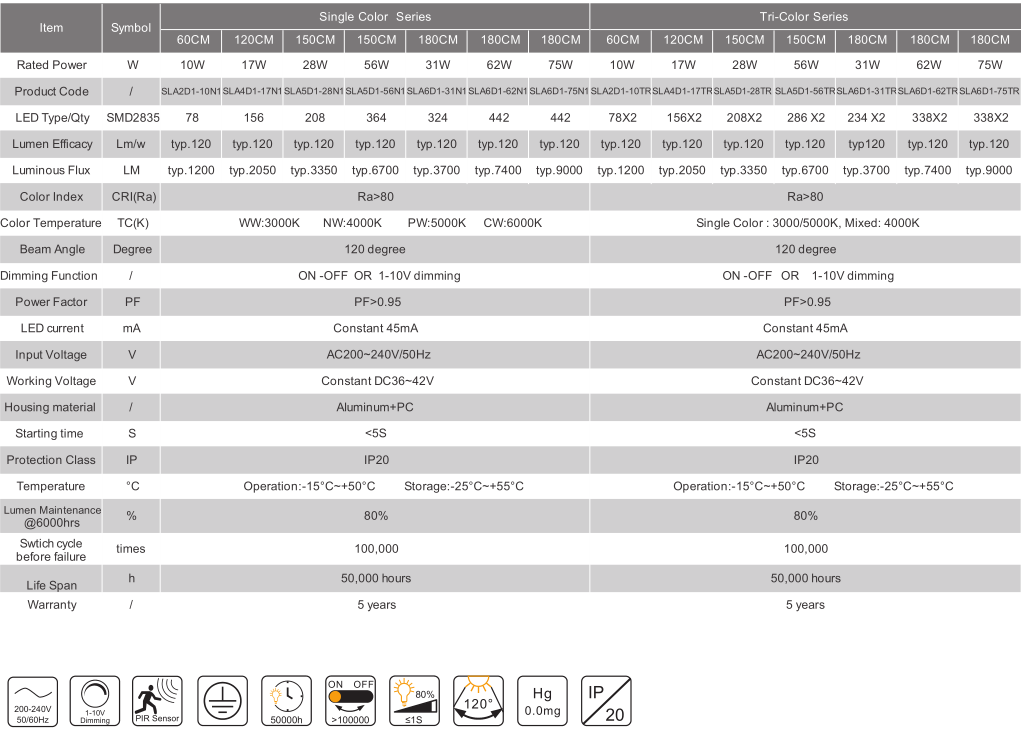Screen dimensions: 1021x732
Task: Select the Luminous Flux row label
Action: tap(51, 170)
